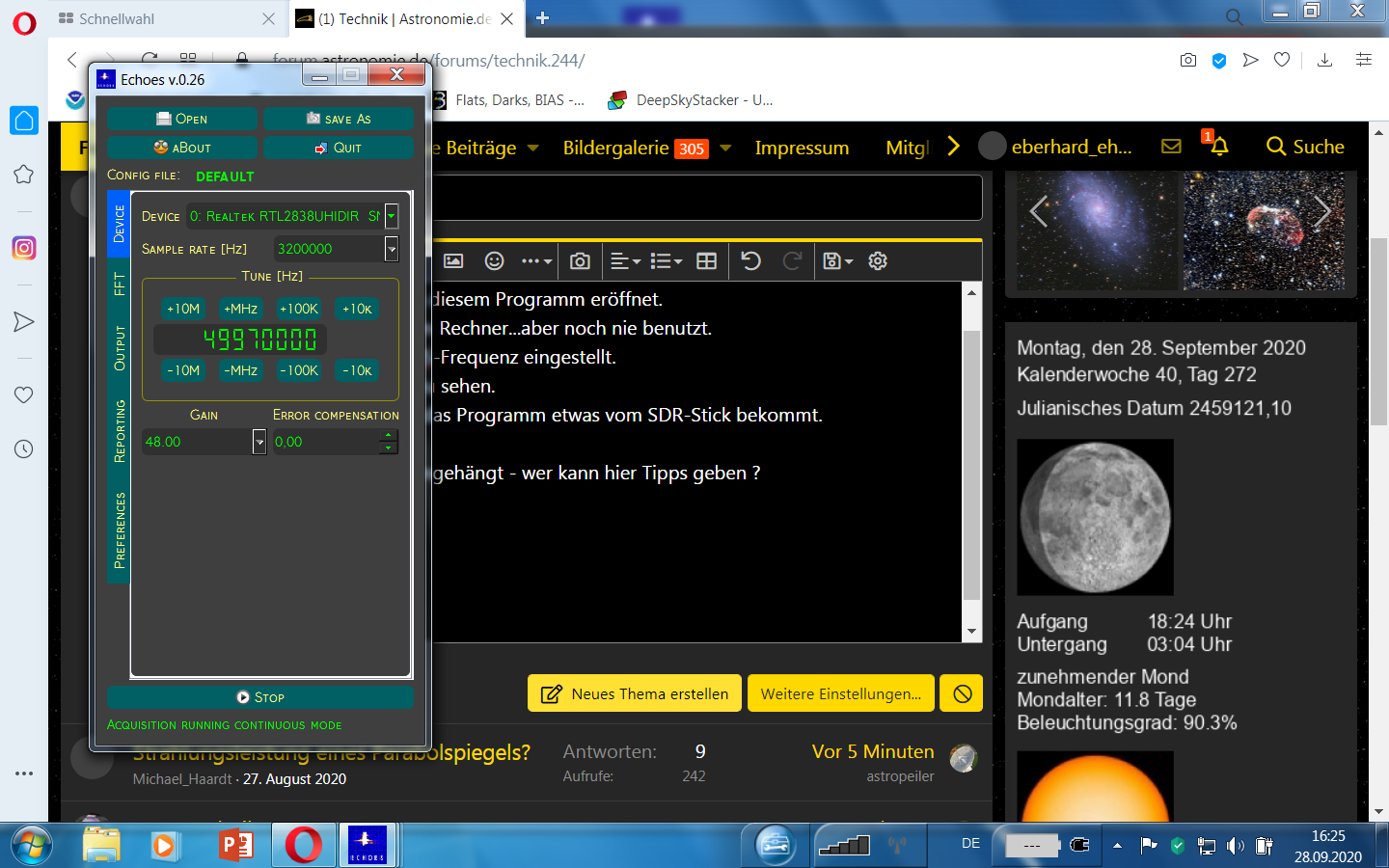Viewport: 1389px width, 868px height.
Task: Click Weitere Einstellungen button
Action: [x=841, y=693]
